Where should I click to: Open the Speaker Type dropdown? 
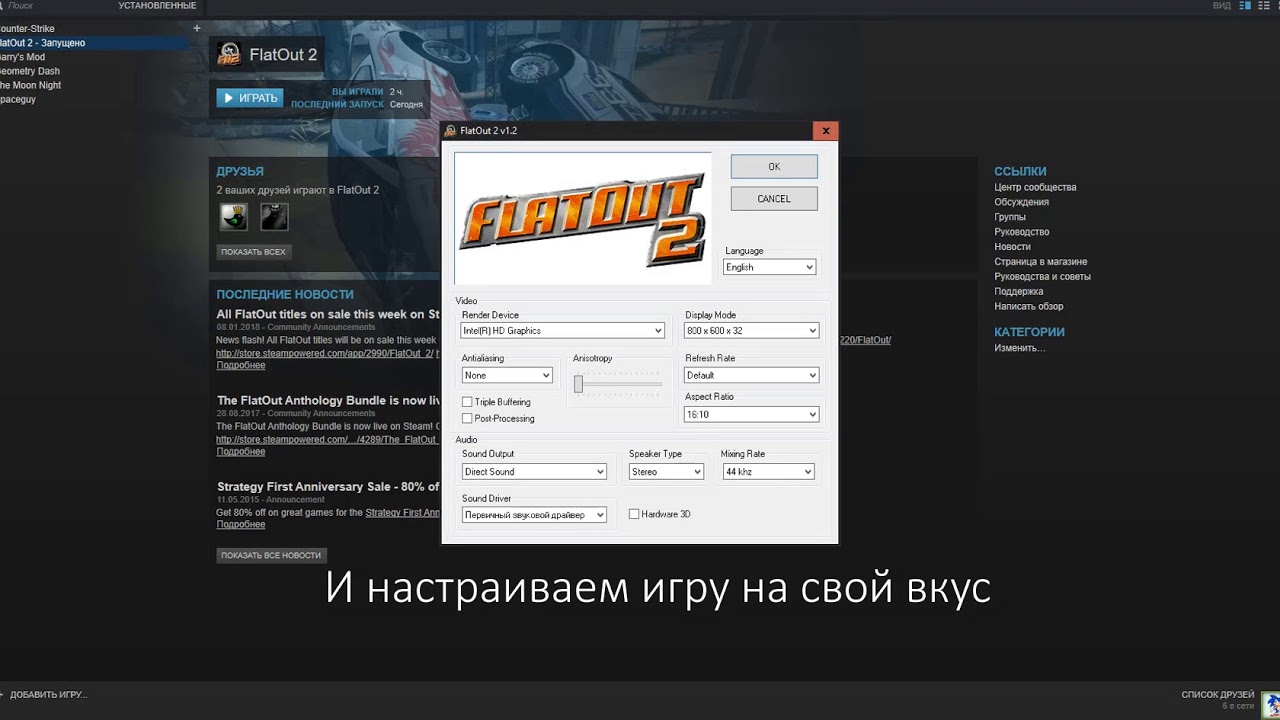coord(666,472)
